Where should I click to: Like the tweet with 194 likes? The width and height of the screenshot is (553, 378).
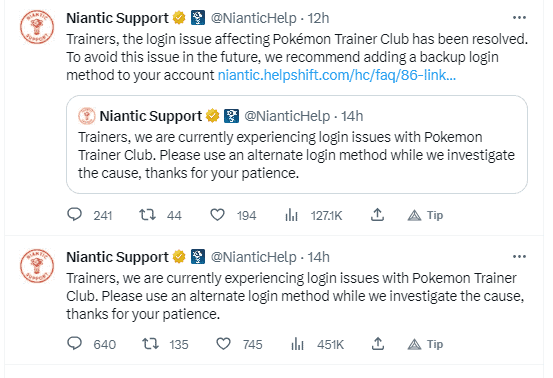(217, 214)
